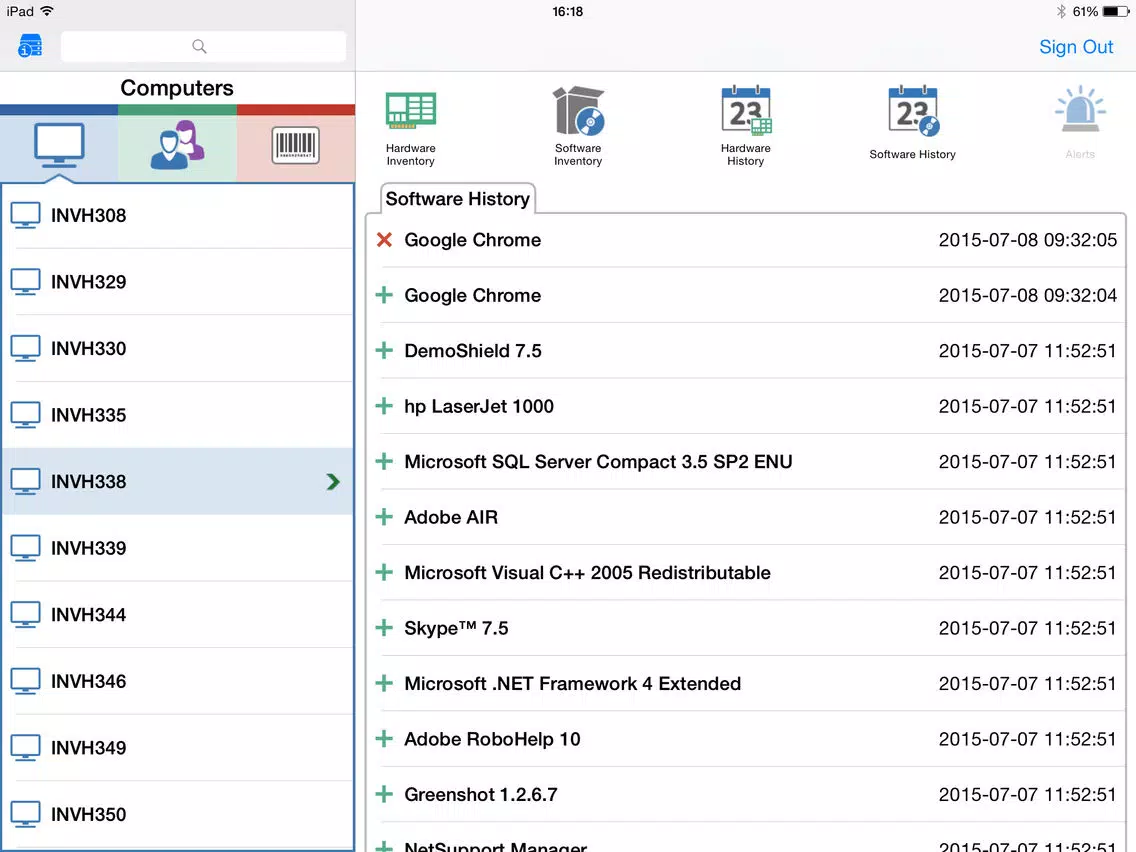Select computer INVH346
The height and width of the screenshot is (852, 1136).
pos(178,681)
